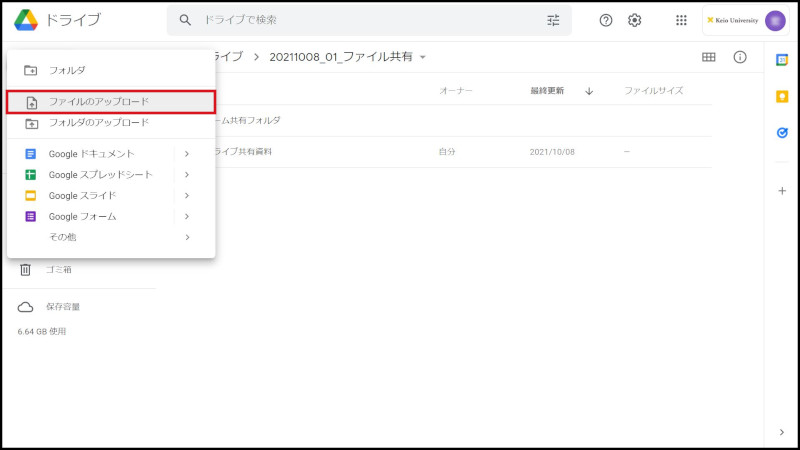Select ファイルのアップロード menu item

99,102
